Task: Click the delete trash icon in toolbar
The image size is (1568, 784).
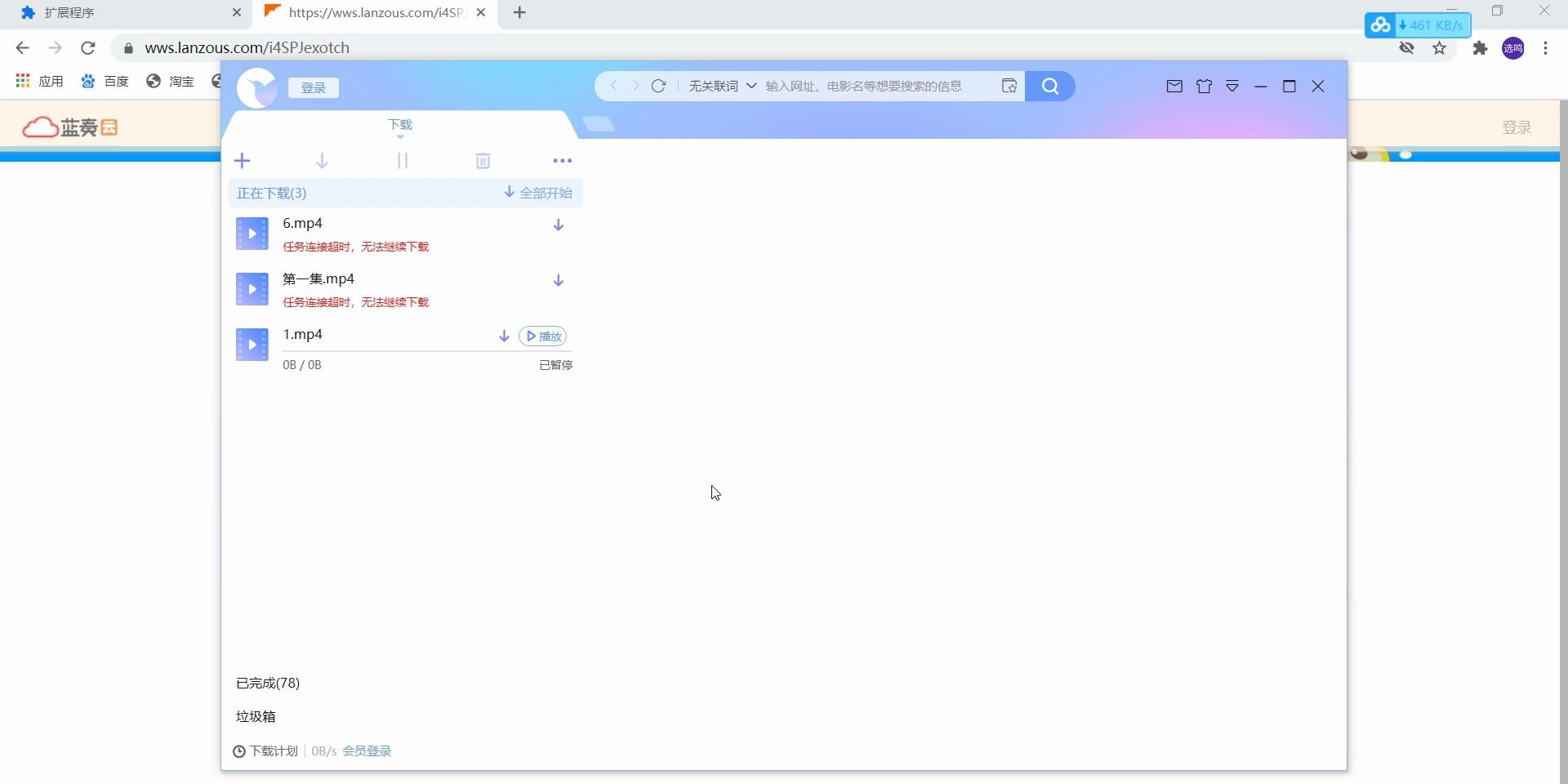Action: pyautogui.click(x=483, y=161)
